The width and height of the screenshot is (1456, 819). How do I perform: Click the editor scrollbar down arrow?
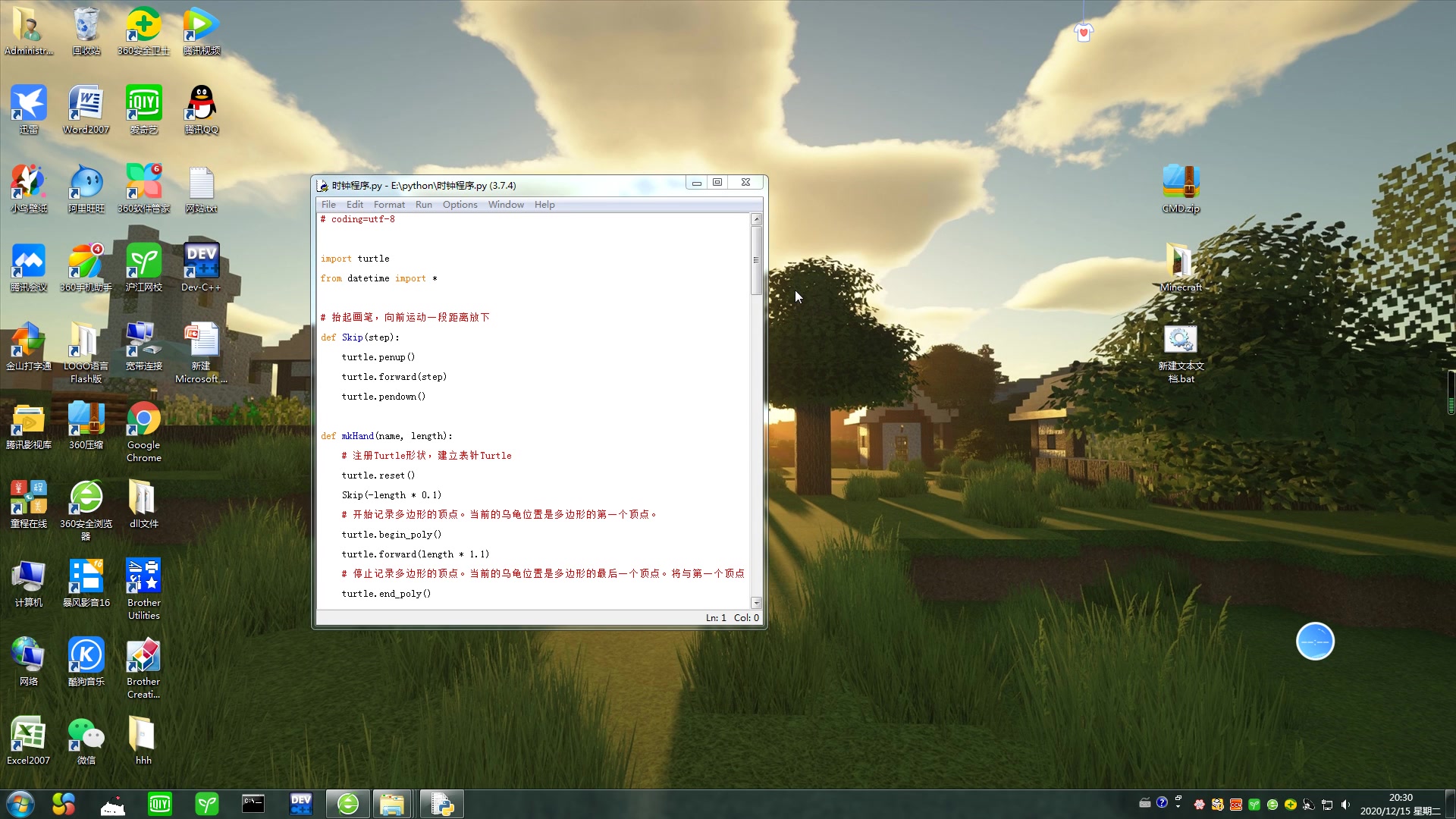[x=756, y=603]
